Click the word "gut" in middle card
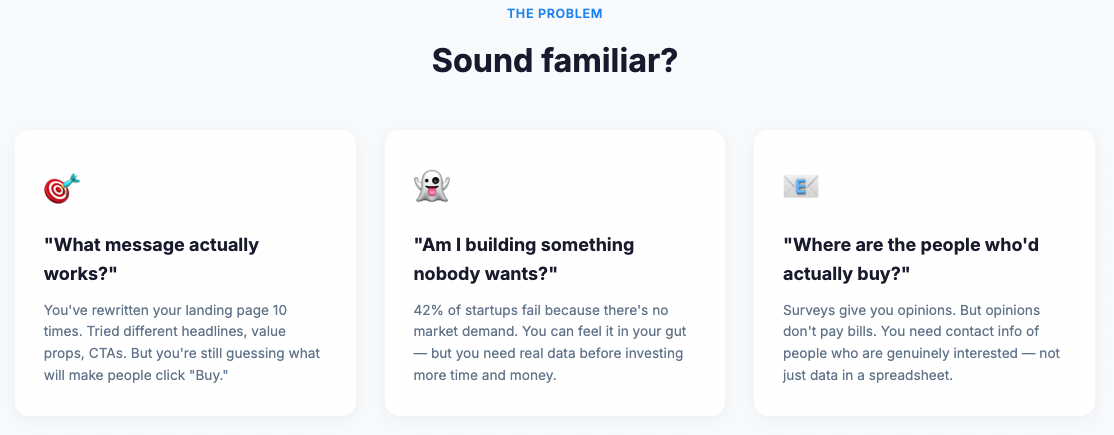 [x=702, y=332]
